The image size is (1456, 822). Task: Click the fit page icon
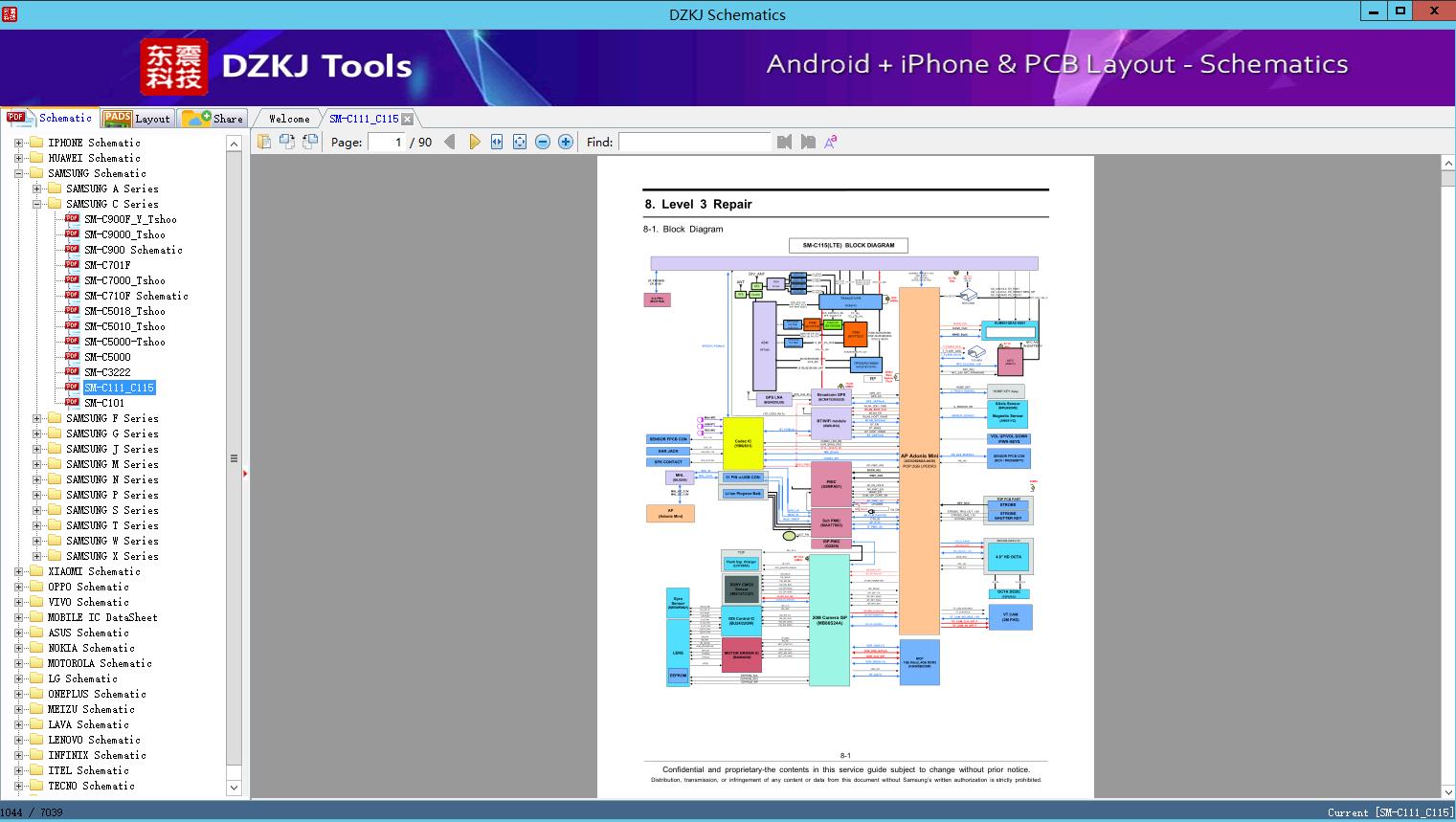pyautogui.click(x=520, y=142)
